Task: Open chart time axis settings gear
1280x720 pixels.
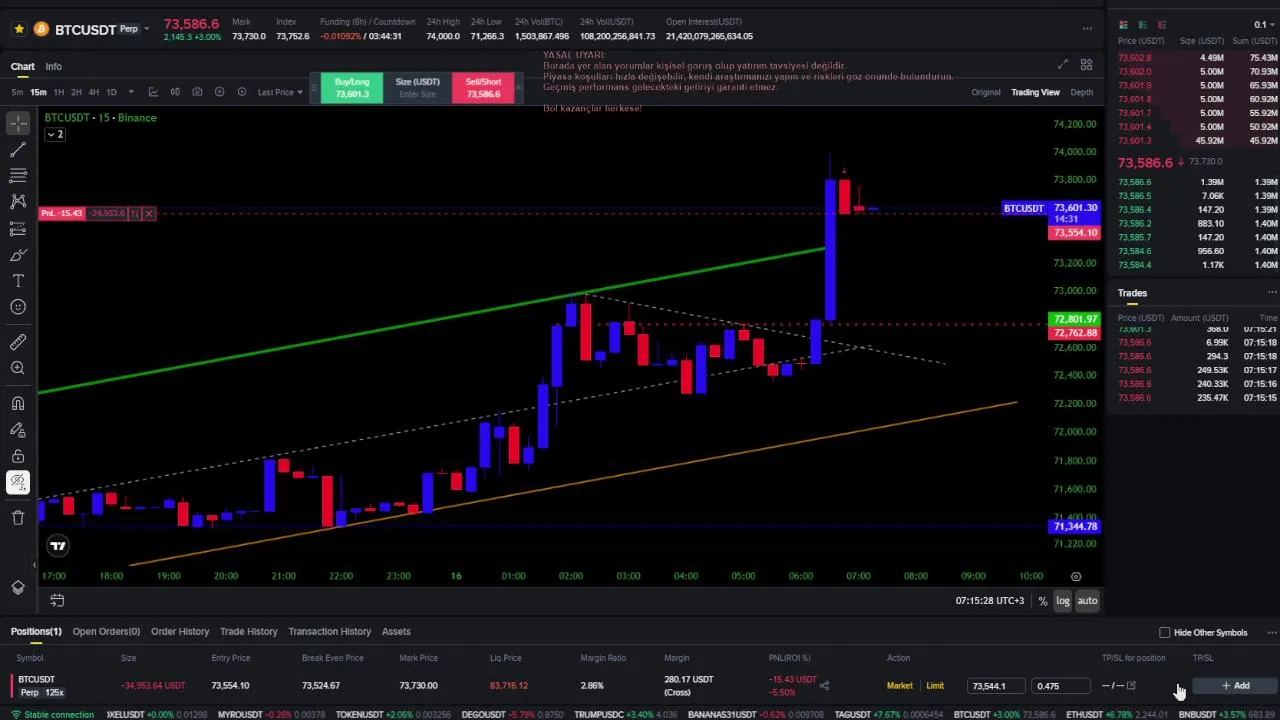Action: pos(1076,576)
